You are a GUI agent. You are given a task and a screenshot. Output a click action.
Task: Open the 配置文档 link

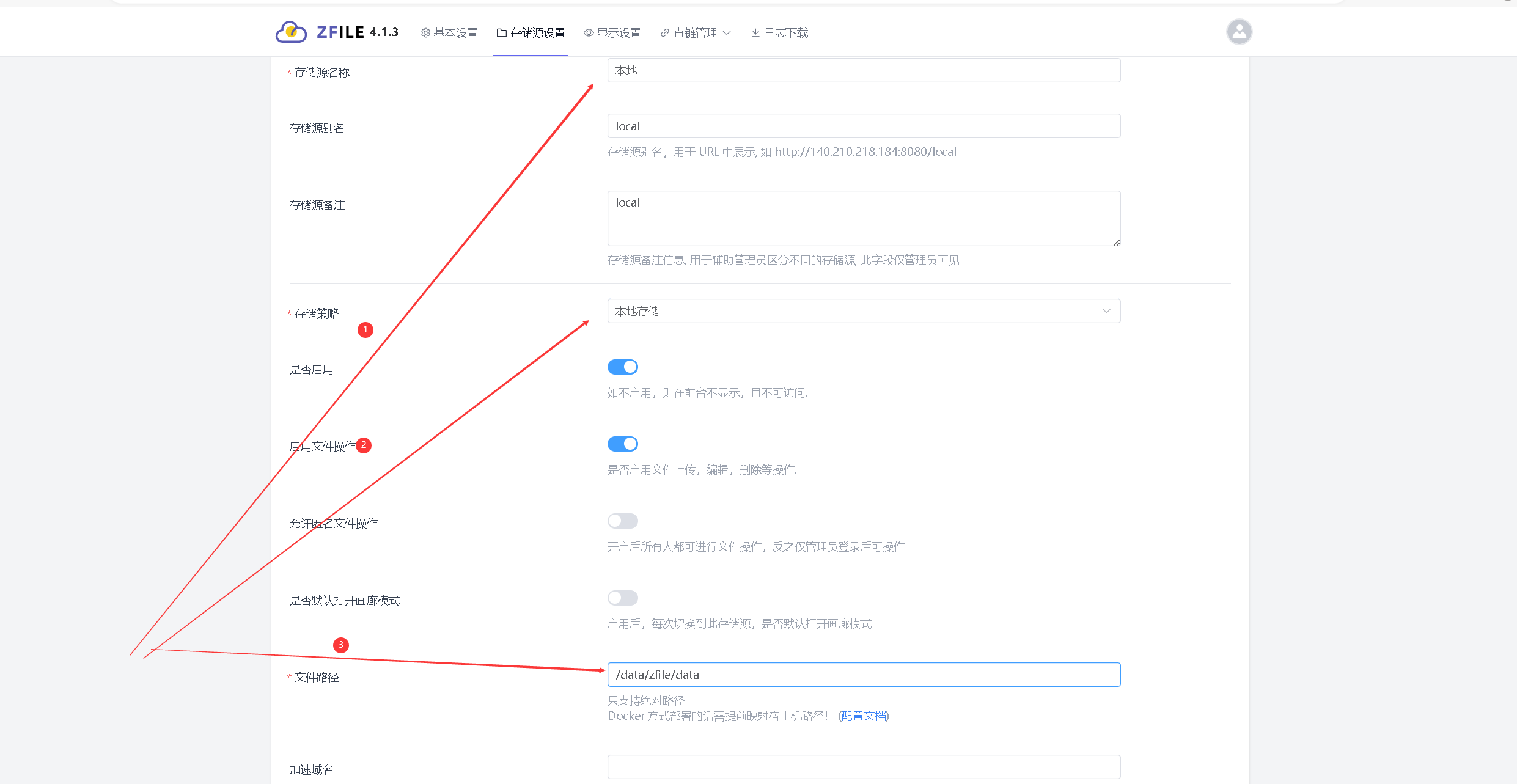pyautogui.click(x=863, y=716)
